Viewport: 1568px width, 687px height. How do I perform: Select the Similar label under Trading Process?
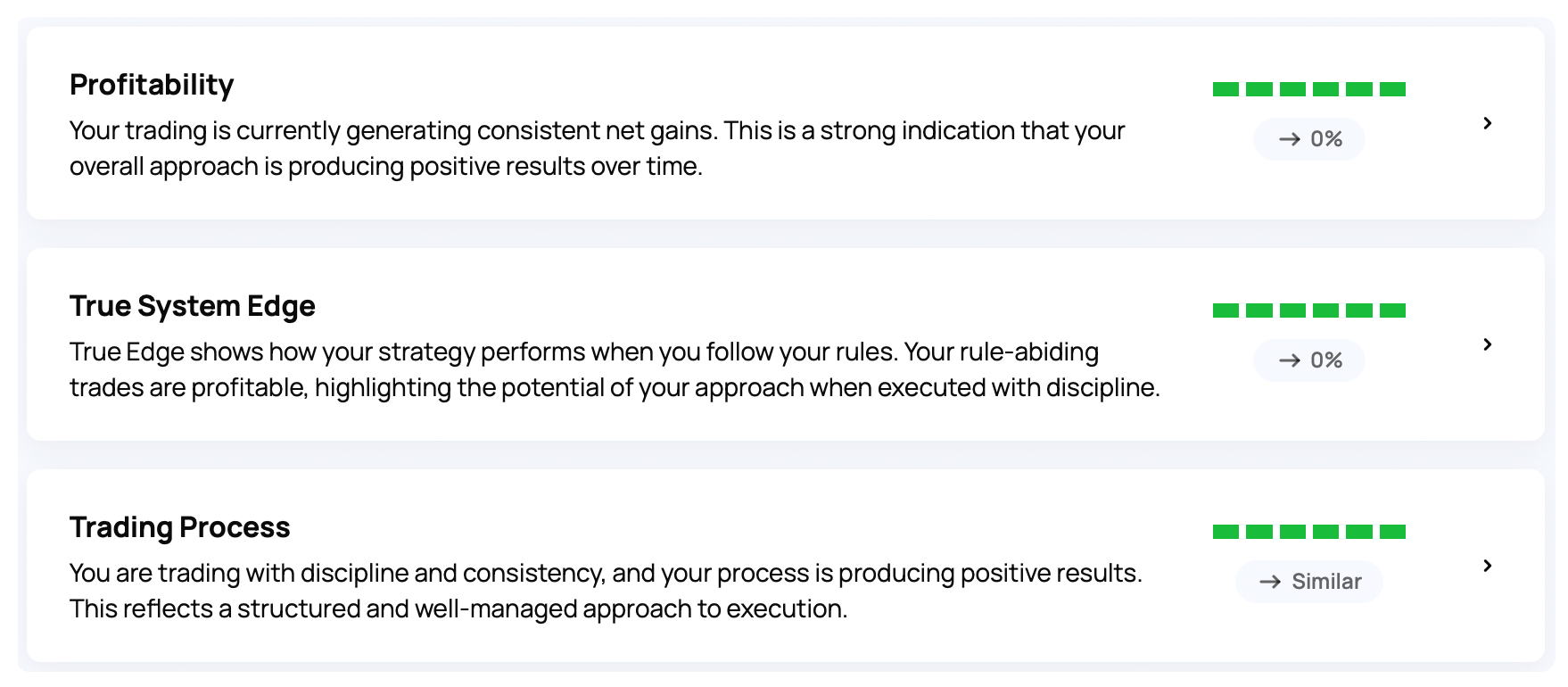point(1326,582)
